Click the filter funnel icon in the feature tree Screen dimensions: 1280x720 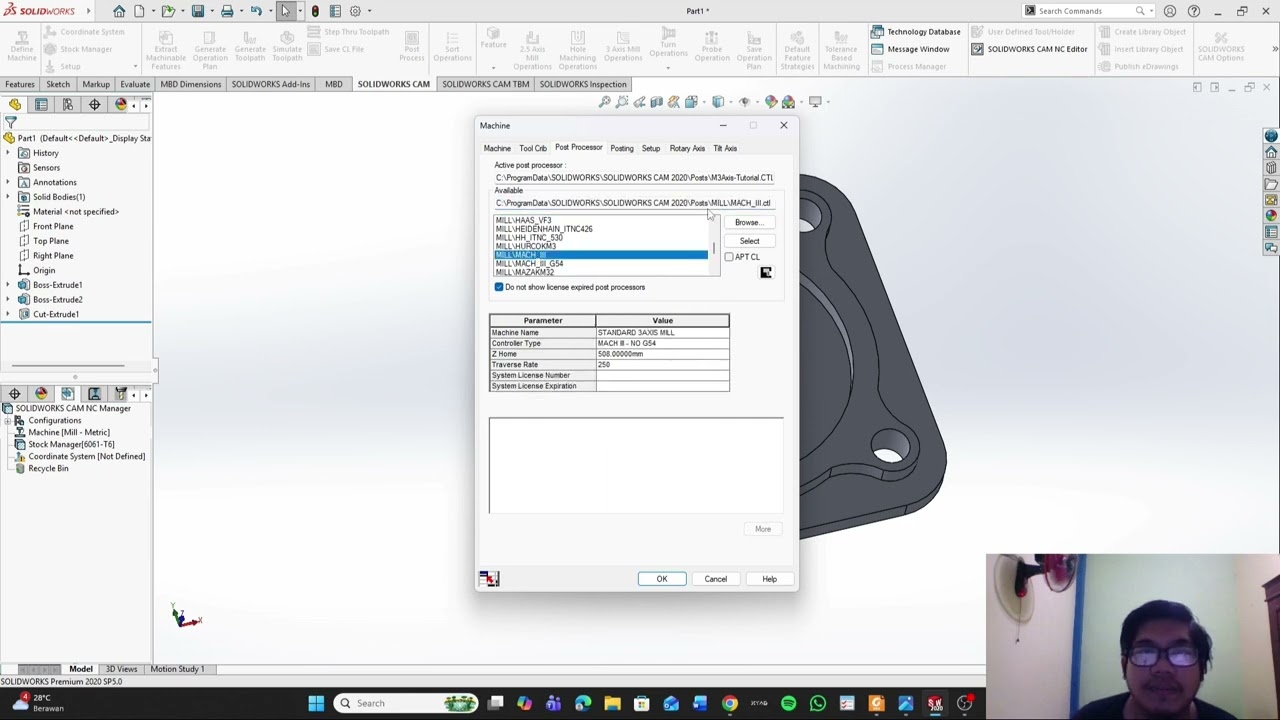(10, 123)
